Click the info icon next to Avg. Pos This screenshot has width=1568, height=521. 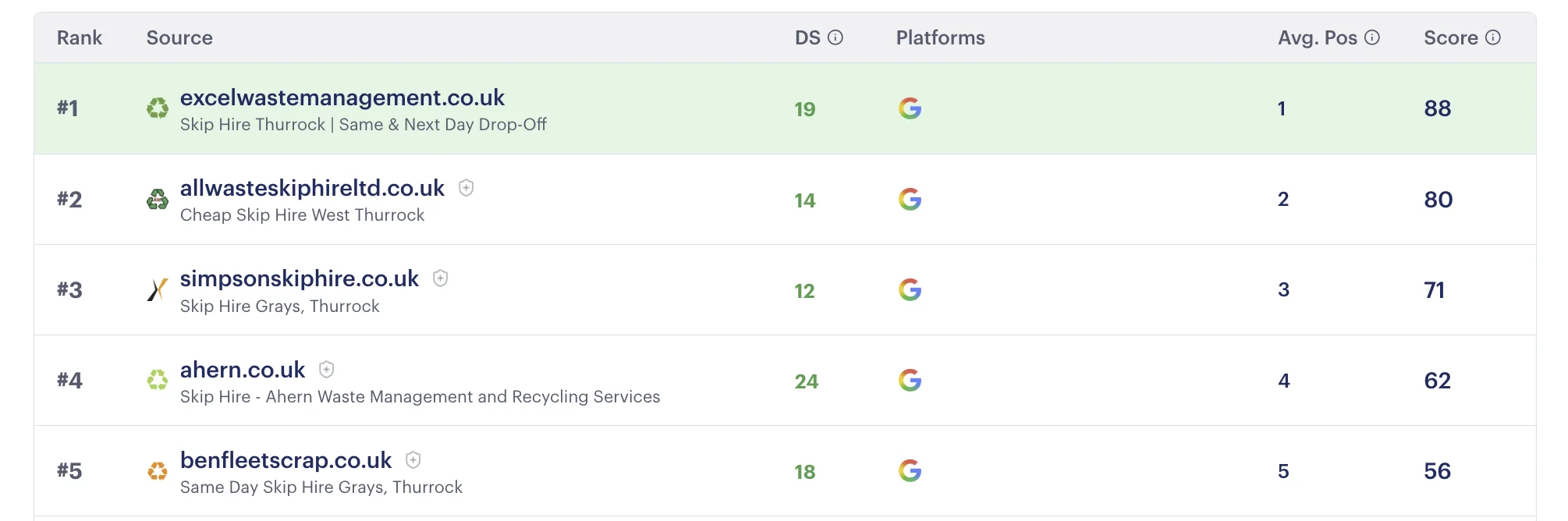click(x=1371, y=36)
